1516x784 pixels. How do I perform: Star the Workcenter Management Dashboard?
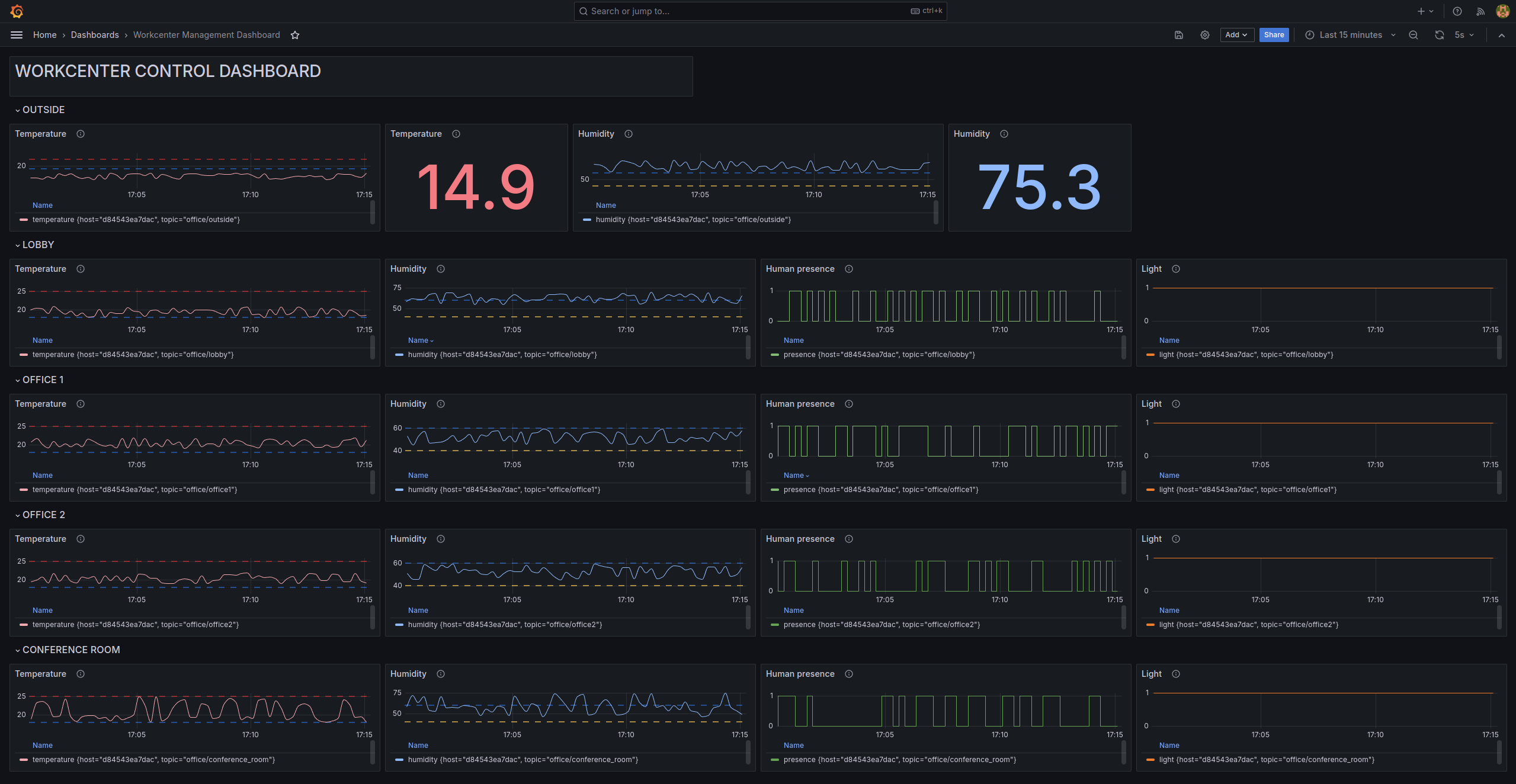tap(295, 35)
